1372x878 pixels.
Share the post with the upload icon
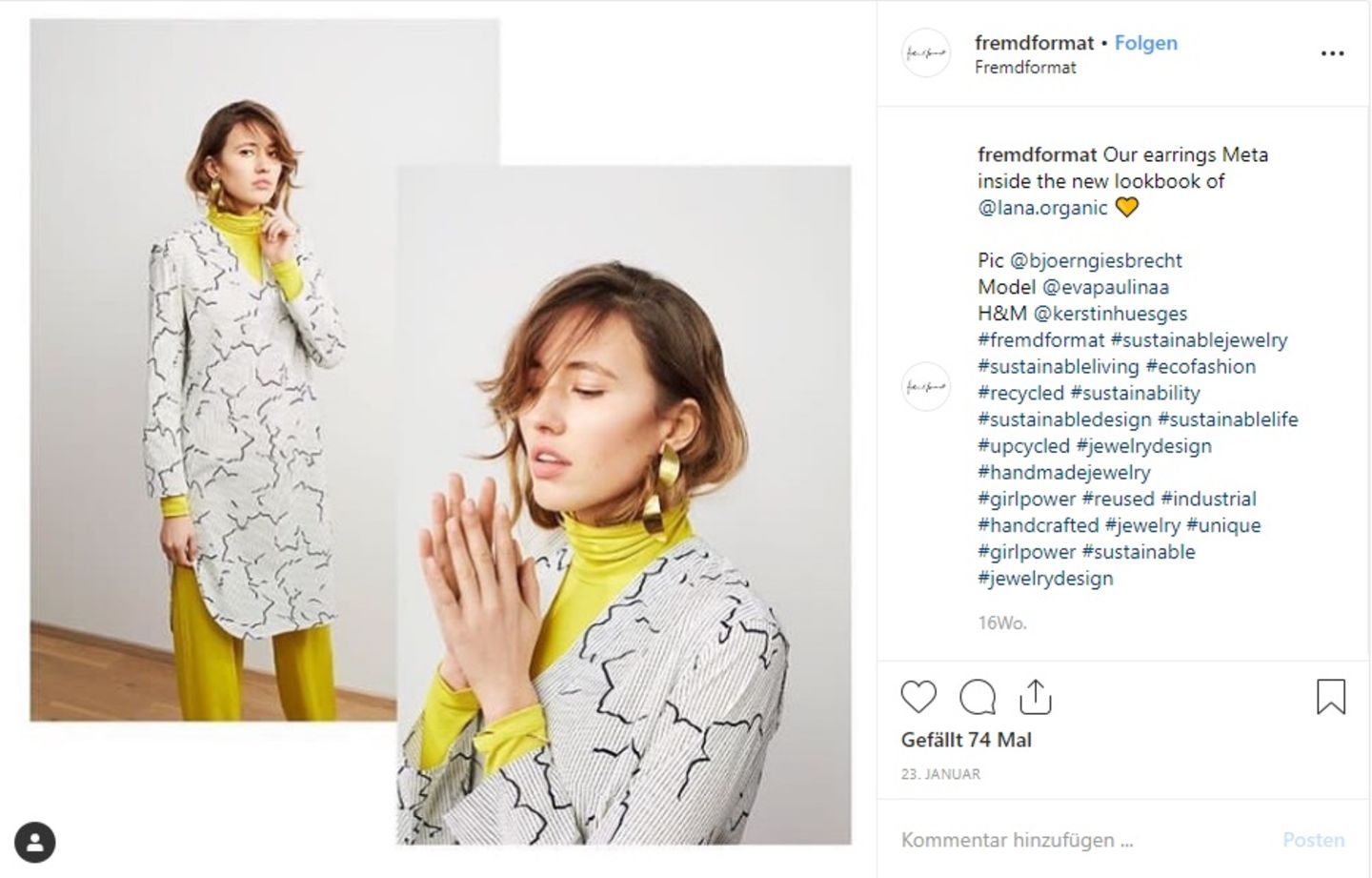[1036, 698]
